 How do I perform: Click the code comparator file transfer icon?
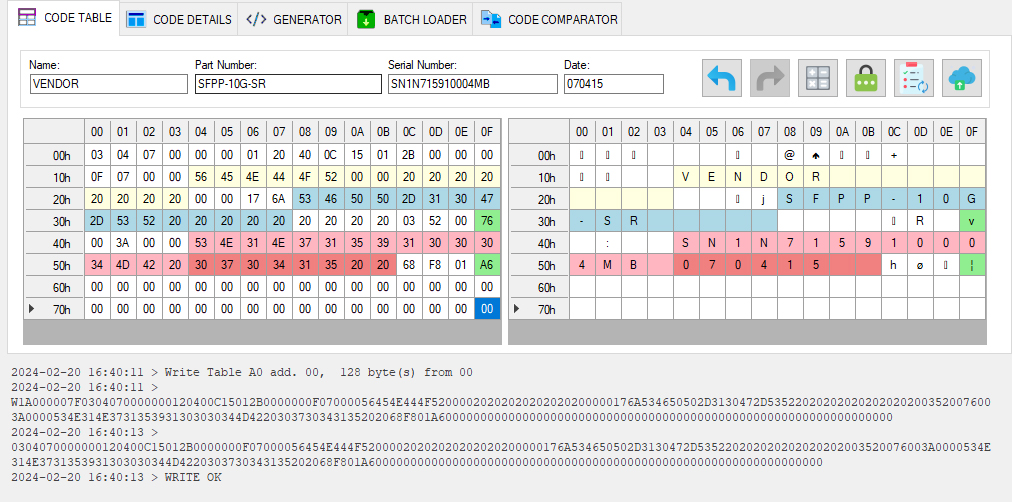tap(491, 19)
